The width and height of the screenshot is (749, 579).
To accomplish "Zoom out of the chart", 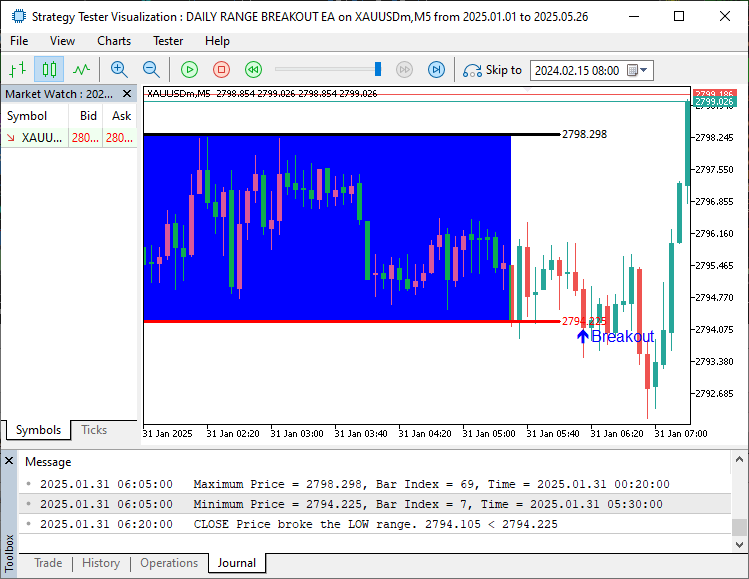I will click(x=151, y=69).
